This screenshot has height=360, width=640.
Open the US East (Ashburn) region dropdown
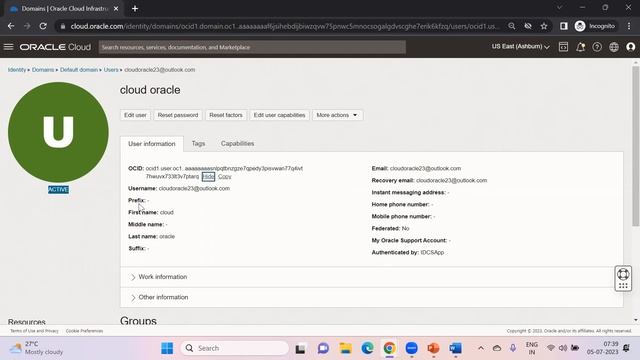tap(520, 47)
